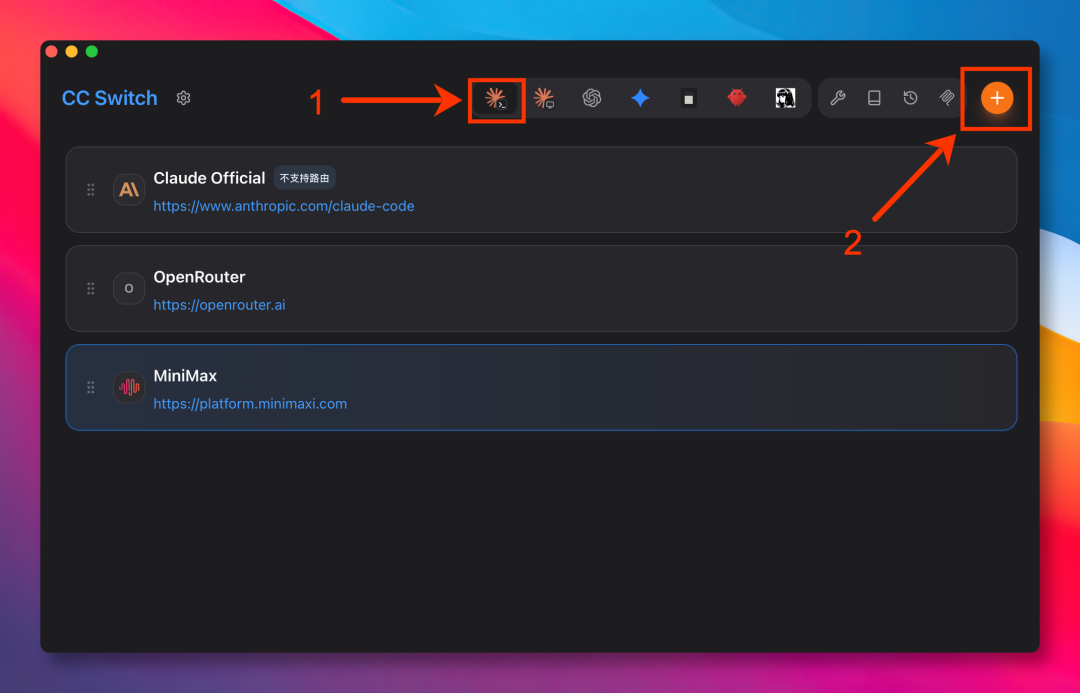Open the anthropic.com/claude-code link
Image resolution: width=1080 pixels, height=693 pixels.
pos(284,206)
